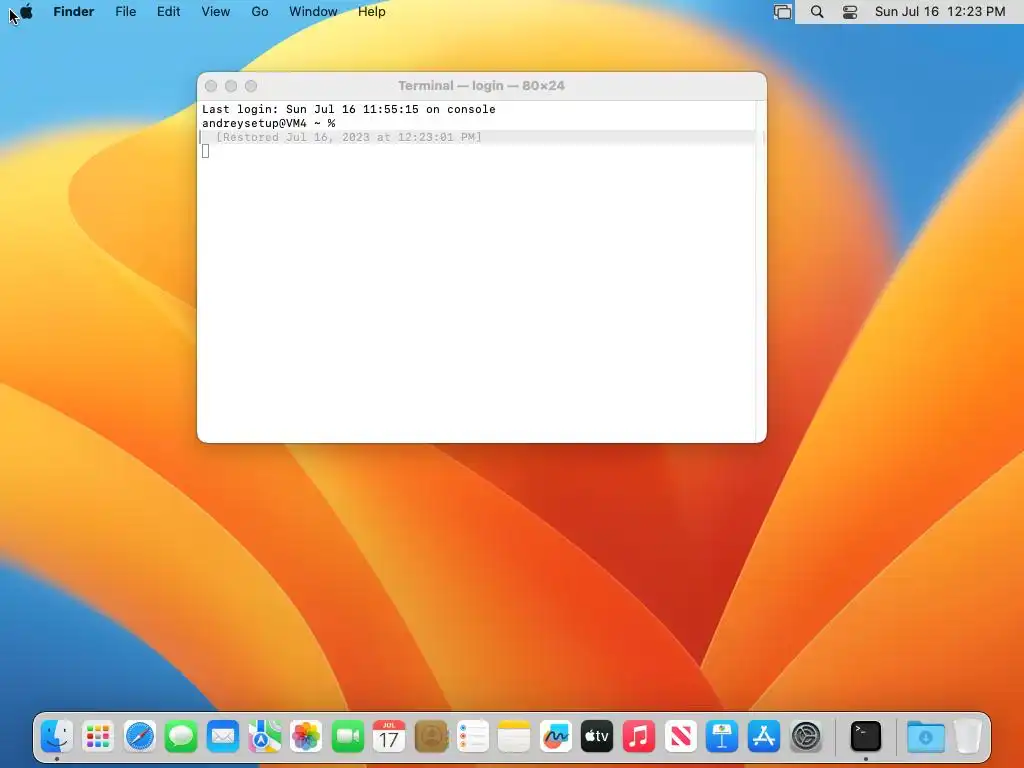Launch Keynote from the Dock
Viewport: 1024px width, 768px height.
coord(722,737)
